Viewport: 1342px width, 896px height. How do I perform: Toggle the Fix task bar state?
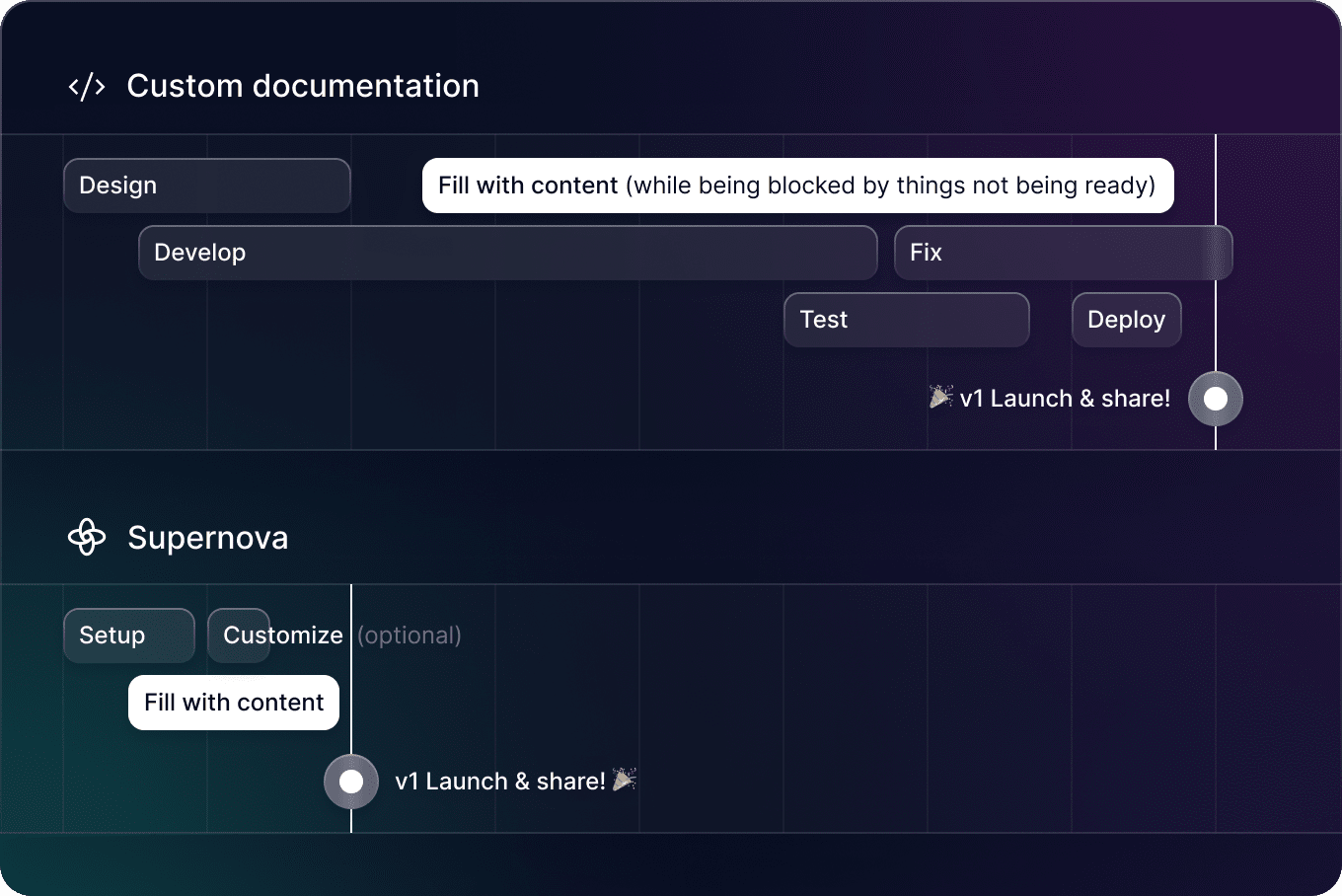[x=1063, y=252]
